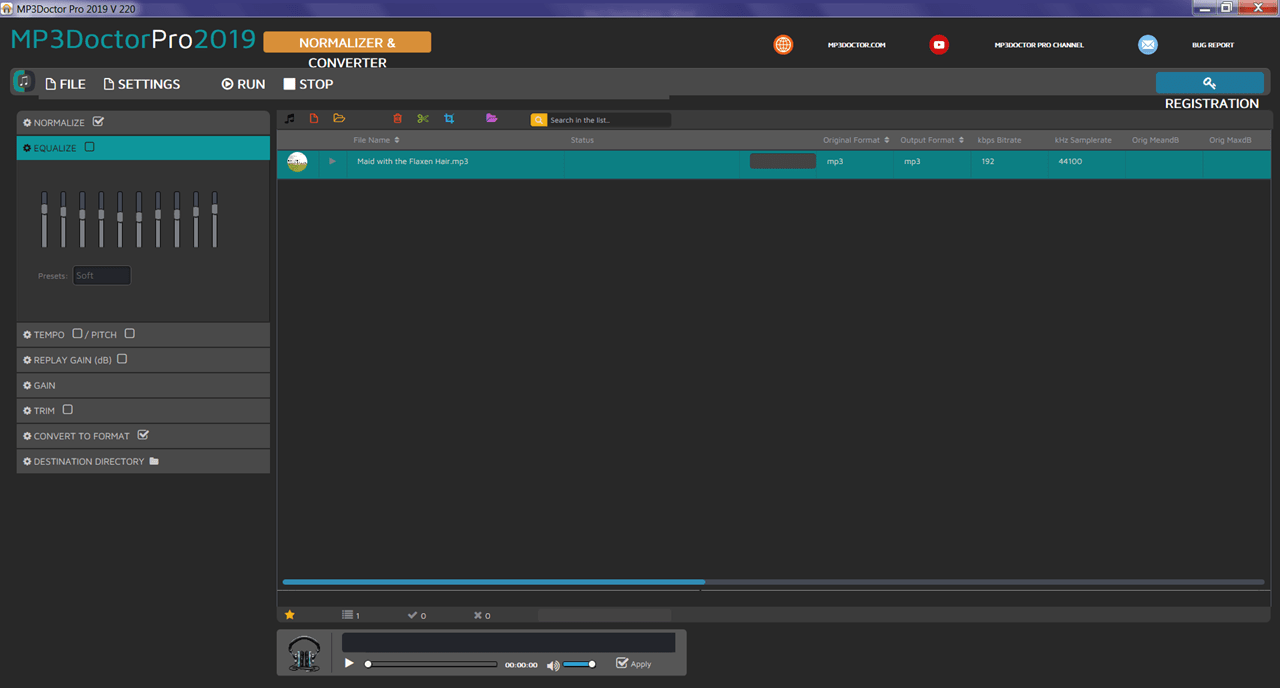Open the equalizer Presets dropdown
Image resolution: width=1280 pixels, height=688 pixels.
[102, 275]
